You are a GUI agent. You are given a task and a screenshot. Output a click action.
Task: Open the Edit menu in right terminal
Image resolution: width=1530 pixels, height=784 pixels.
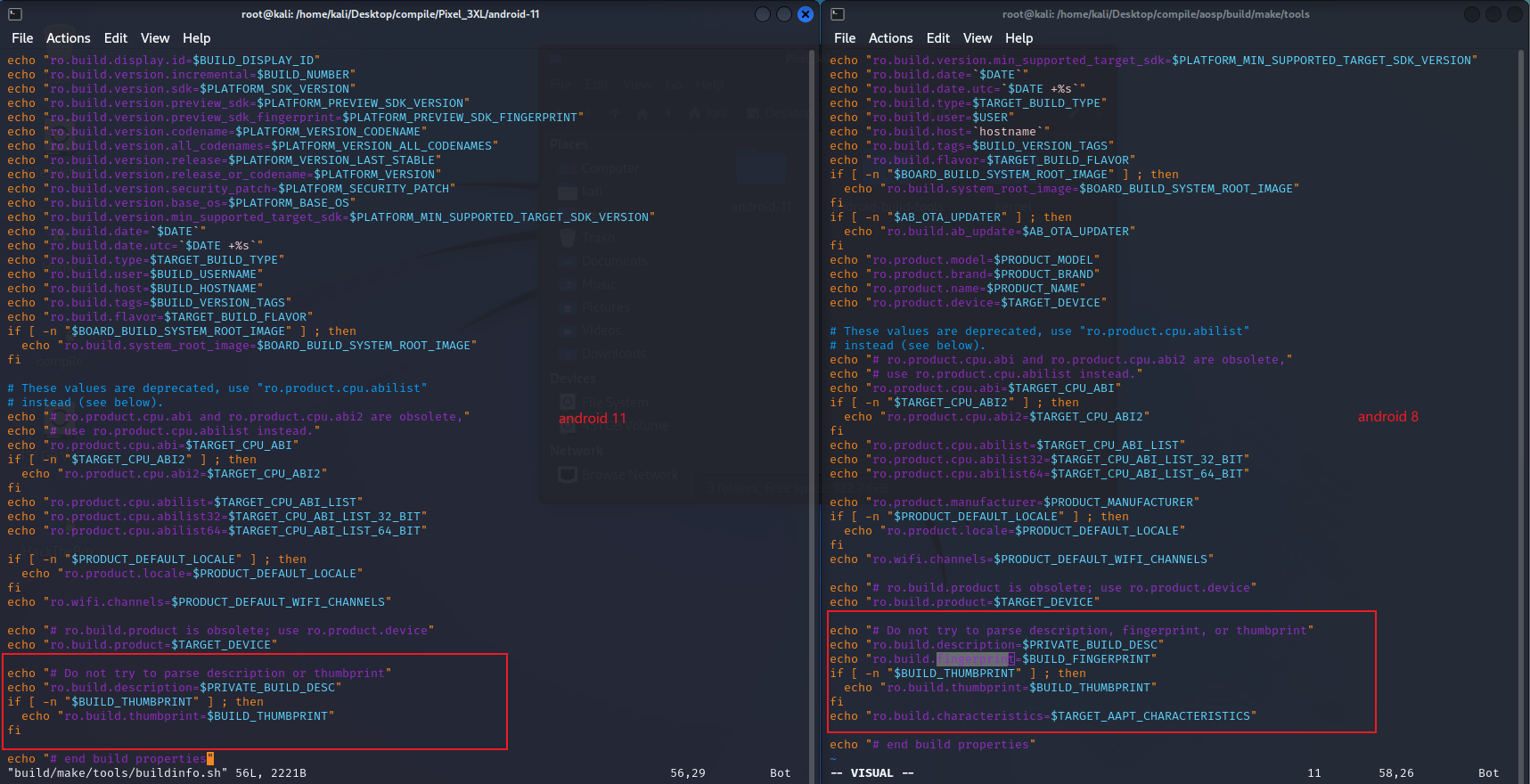coord(937,38)
